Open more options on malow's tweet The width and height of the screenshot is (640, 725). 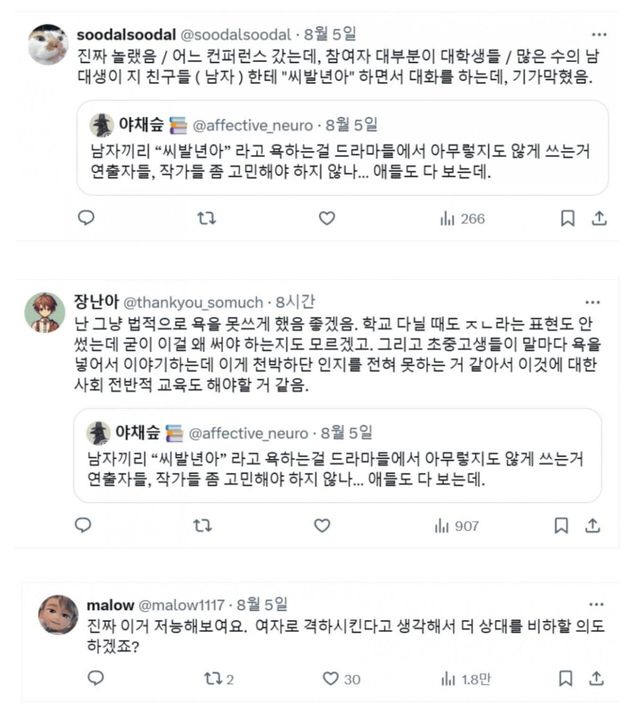598,605
